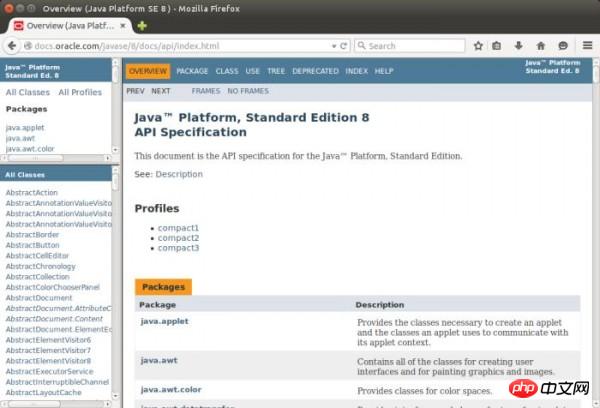Focus the Search input field
The height and width of the screenshot is (408, 600).
[410, 46]
